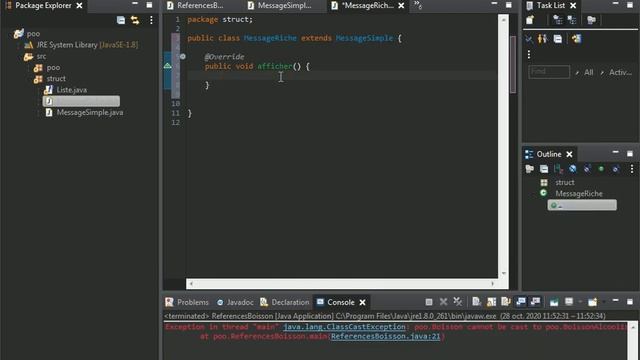640x360 pixels.
Task: Toggle Categorized presentation in Task List
Action: coord(557,20)
